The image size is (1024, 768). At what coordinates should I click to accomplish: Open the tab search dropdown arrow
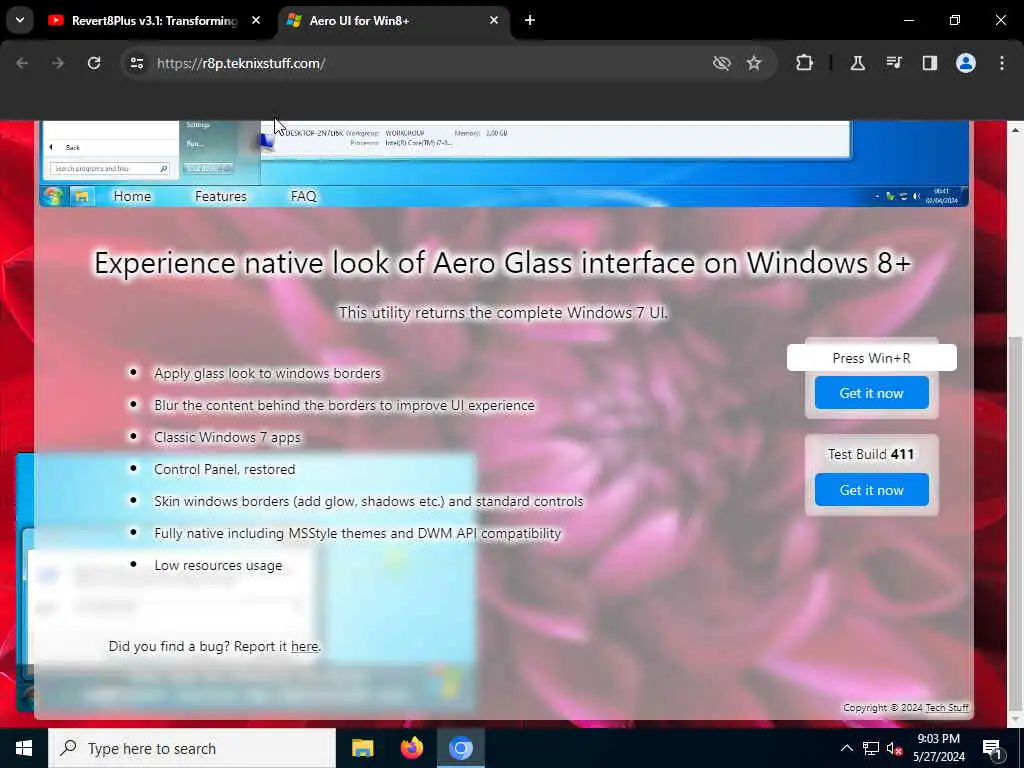(20, 20)
